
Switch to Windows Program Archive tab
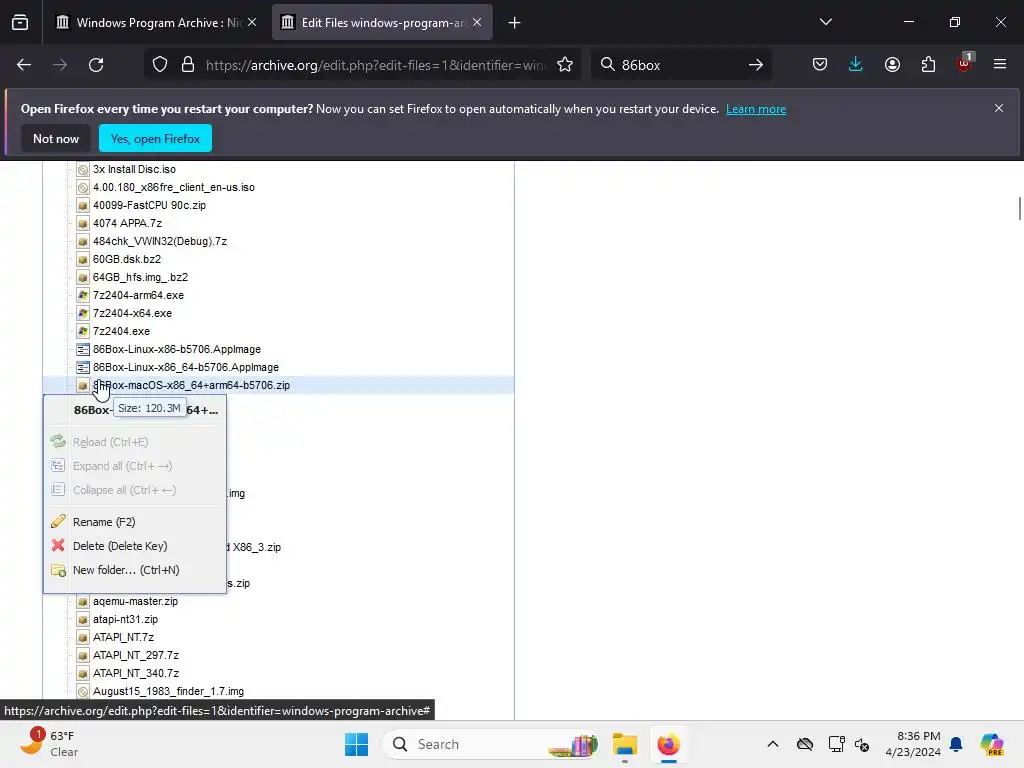click(157, 23)
